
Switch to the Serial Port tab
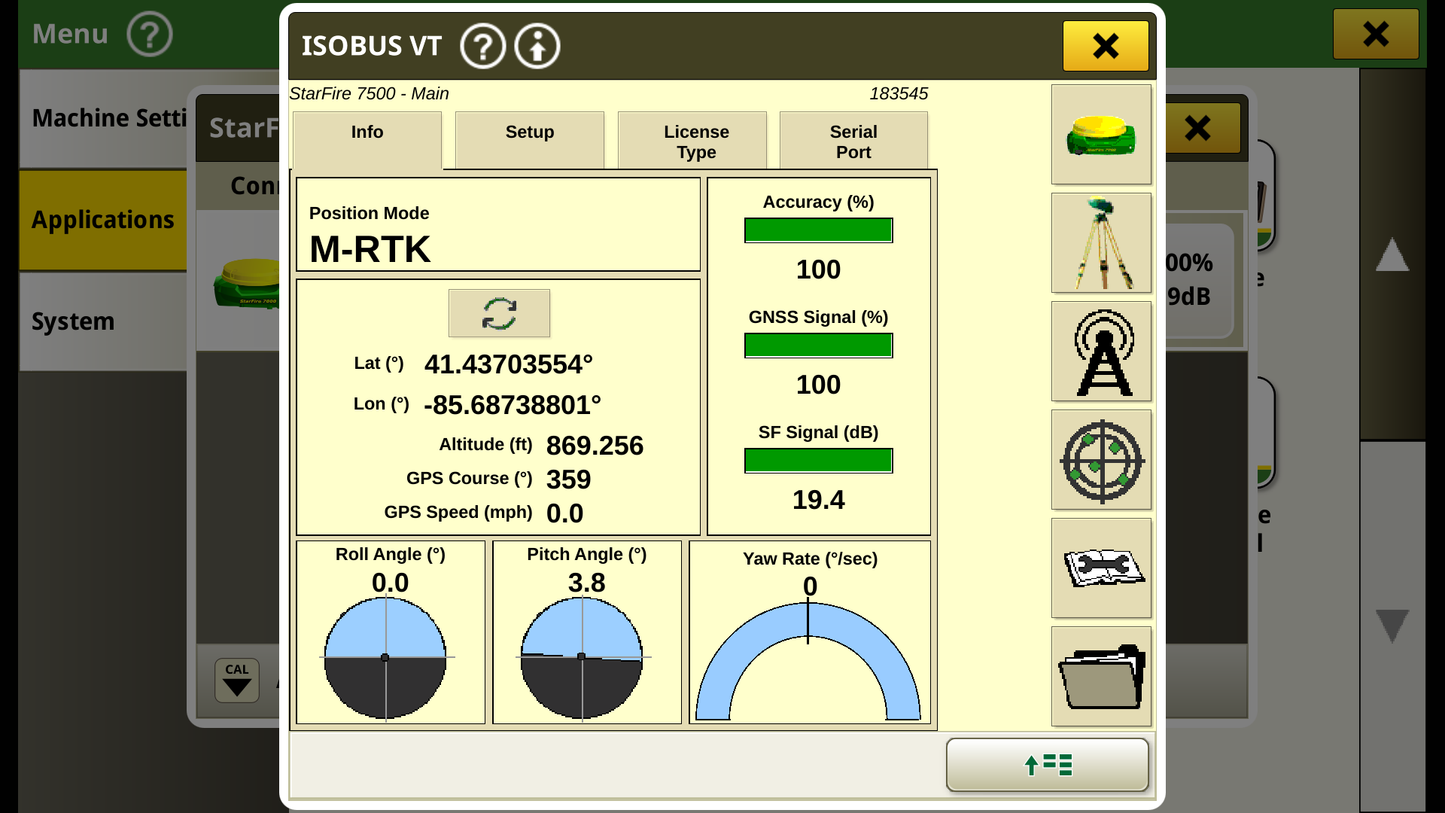click(853, 140)
